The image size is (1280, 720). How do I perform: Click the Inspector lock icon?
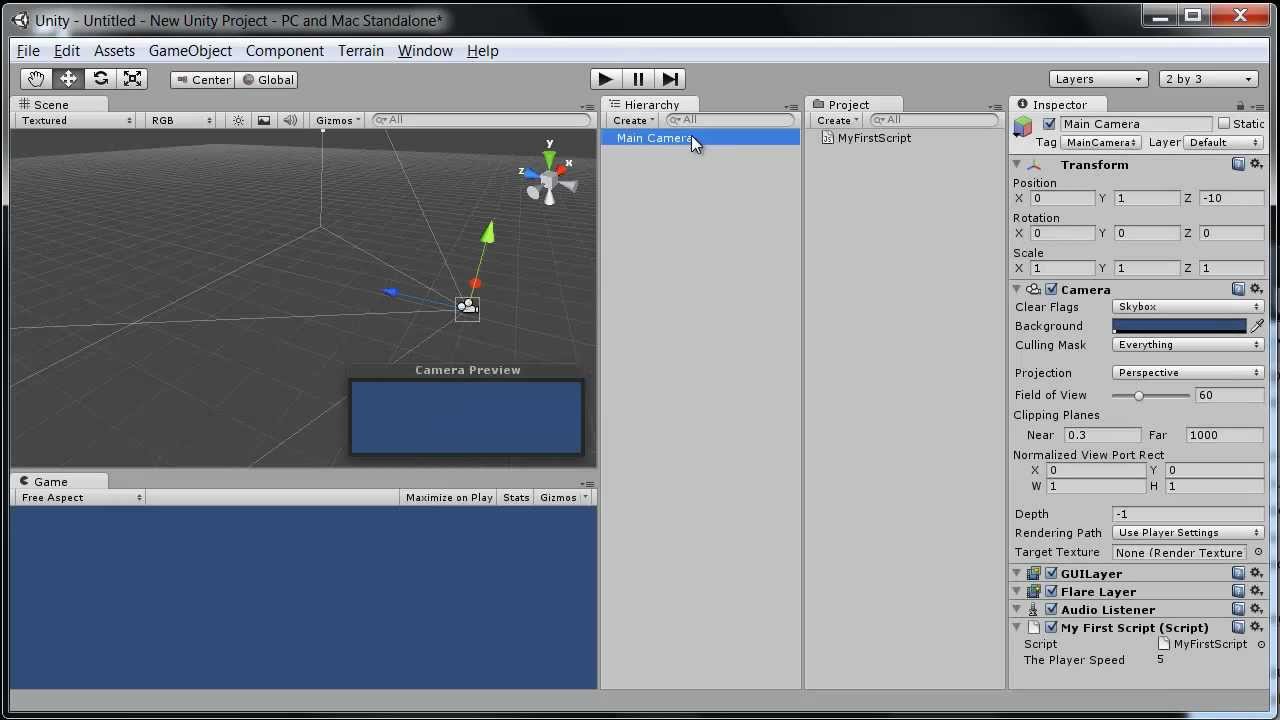pos(1240,105)
